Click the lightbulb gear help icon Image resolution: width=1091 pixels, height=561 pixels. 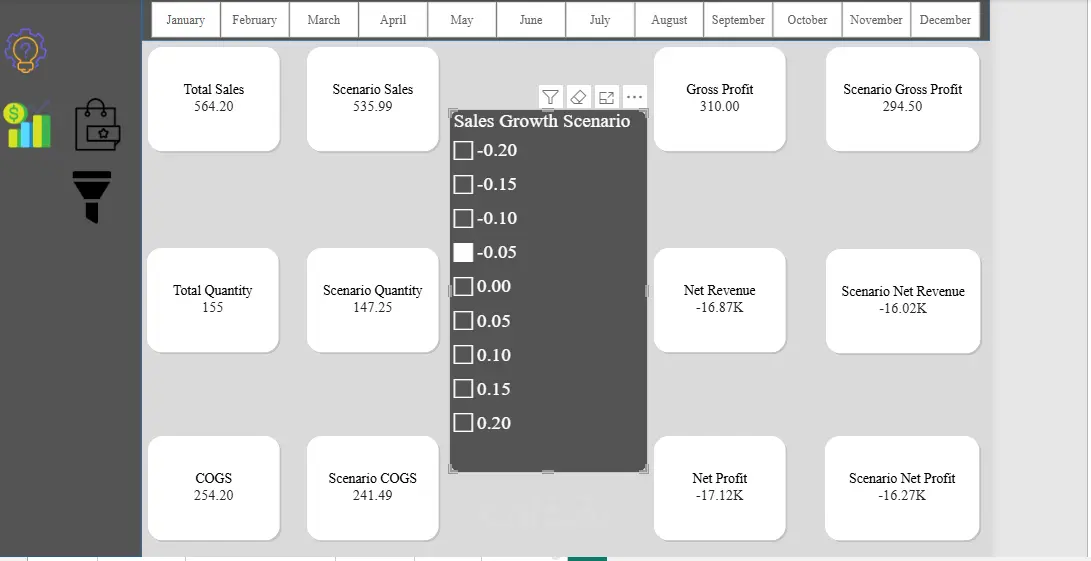point(26,50)
